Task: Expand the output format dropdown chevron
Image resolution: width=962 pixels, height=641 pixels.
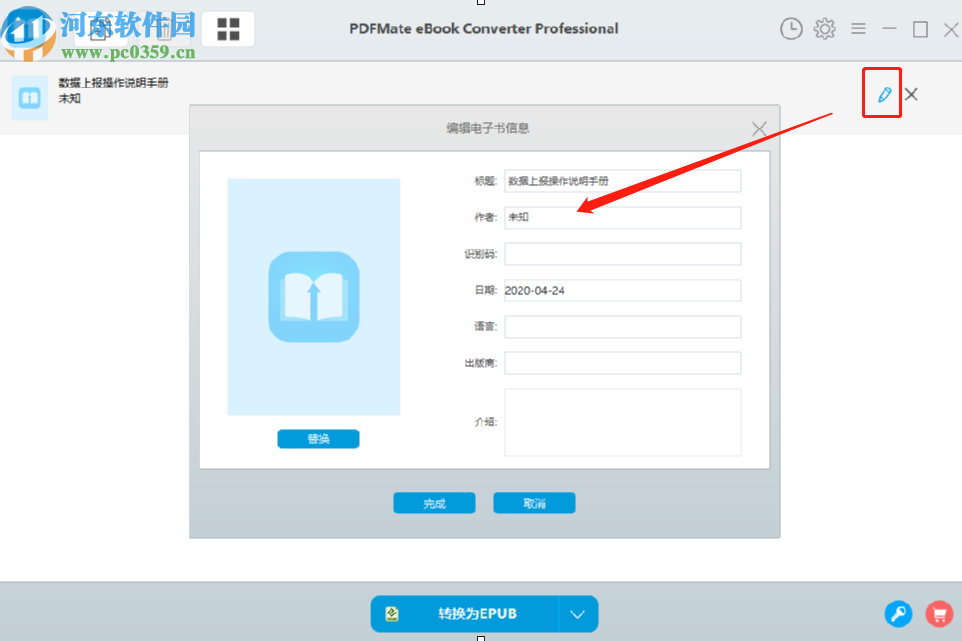Action: (577, 613)
